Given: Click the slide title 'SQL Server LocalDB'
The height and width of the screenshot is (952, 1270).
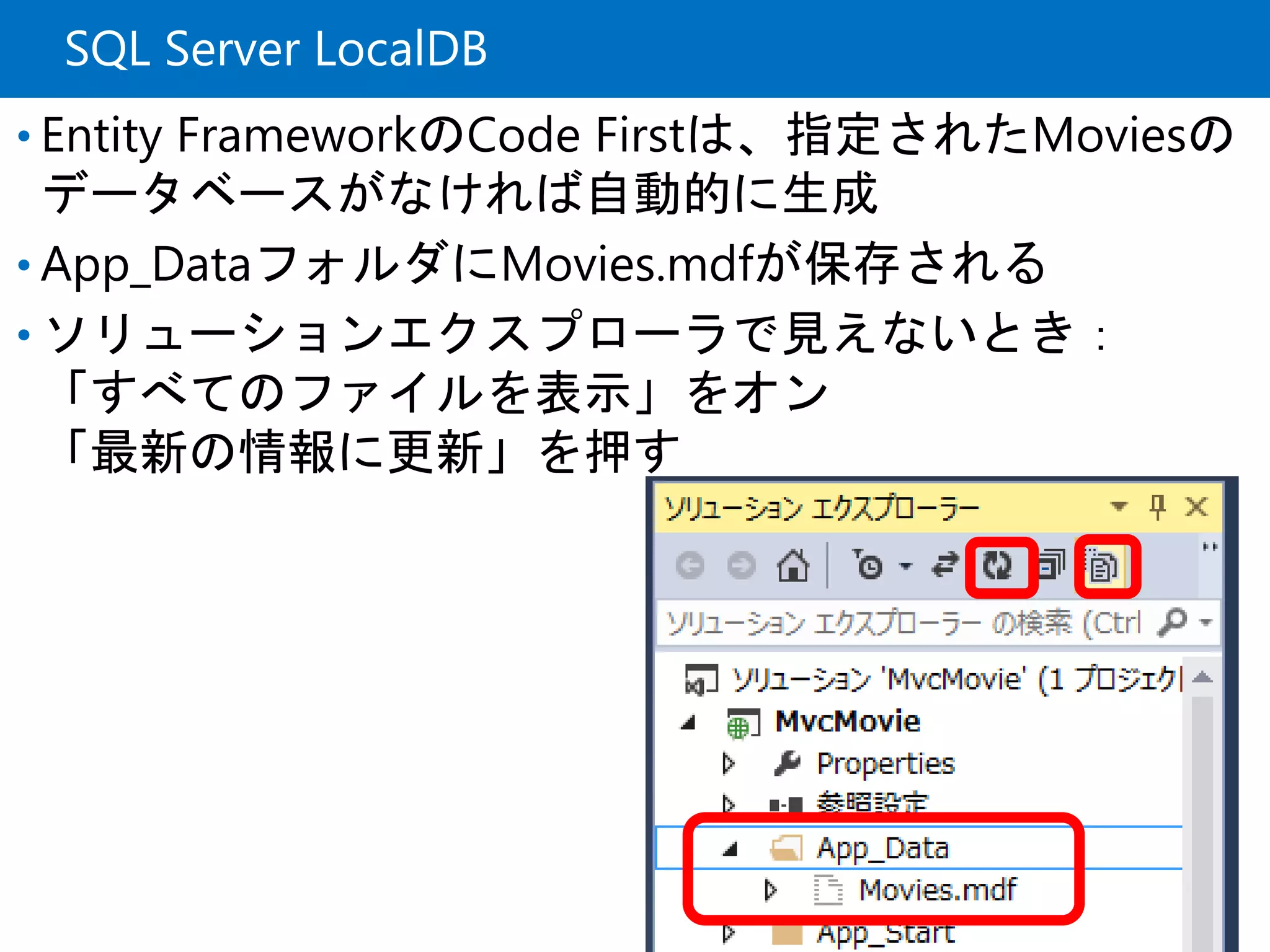Looking at the screenshot, I should tap(276, 48).
